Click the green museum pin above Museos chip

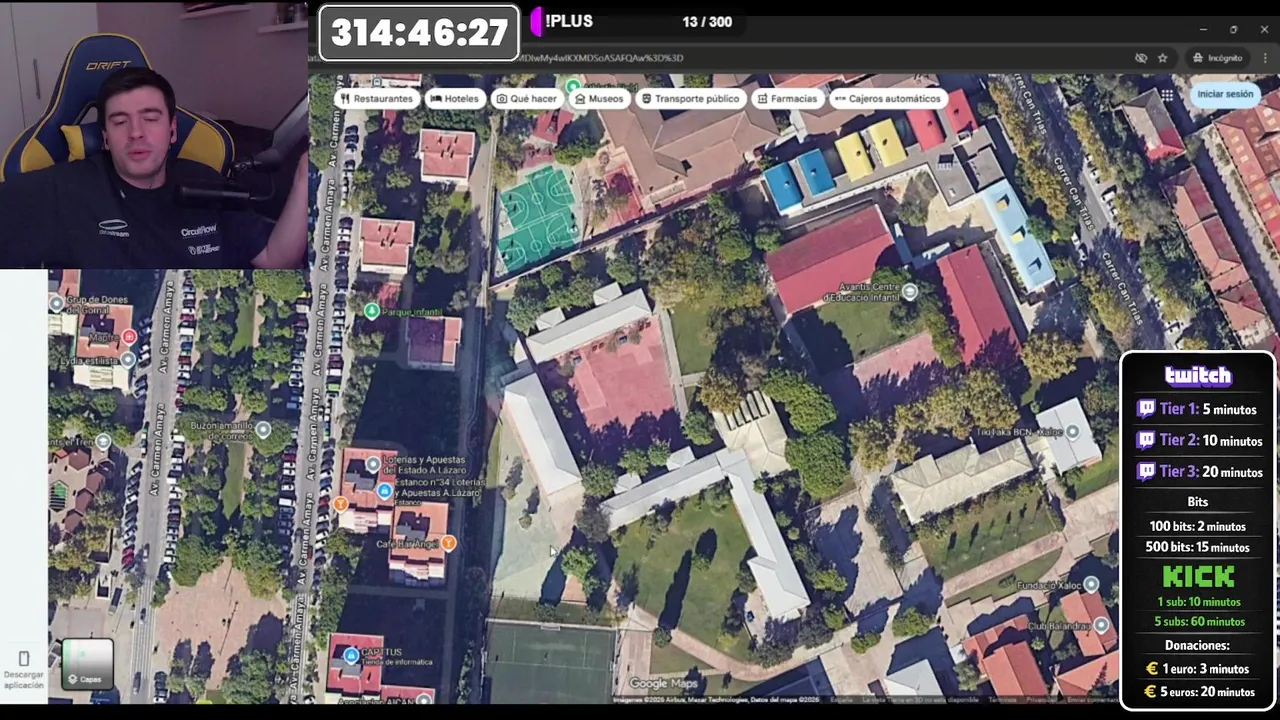[572, 85]
